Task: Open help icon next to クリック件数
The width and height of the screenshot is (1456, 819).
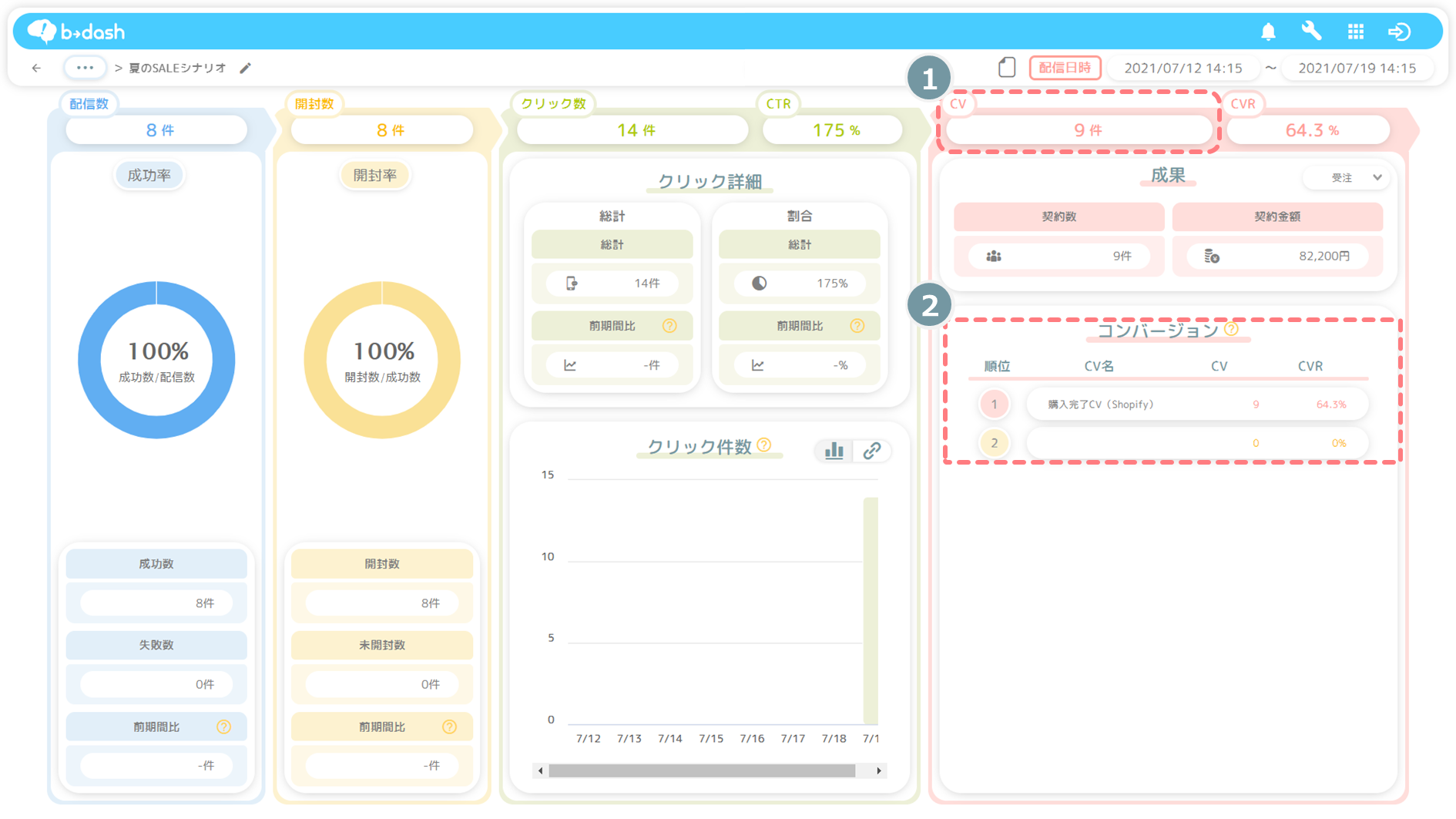Action: [x=764, y=445]
